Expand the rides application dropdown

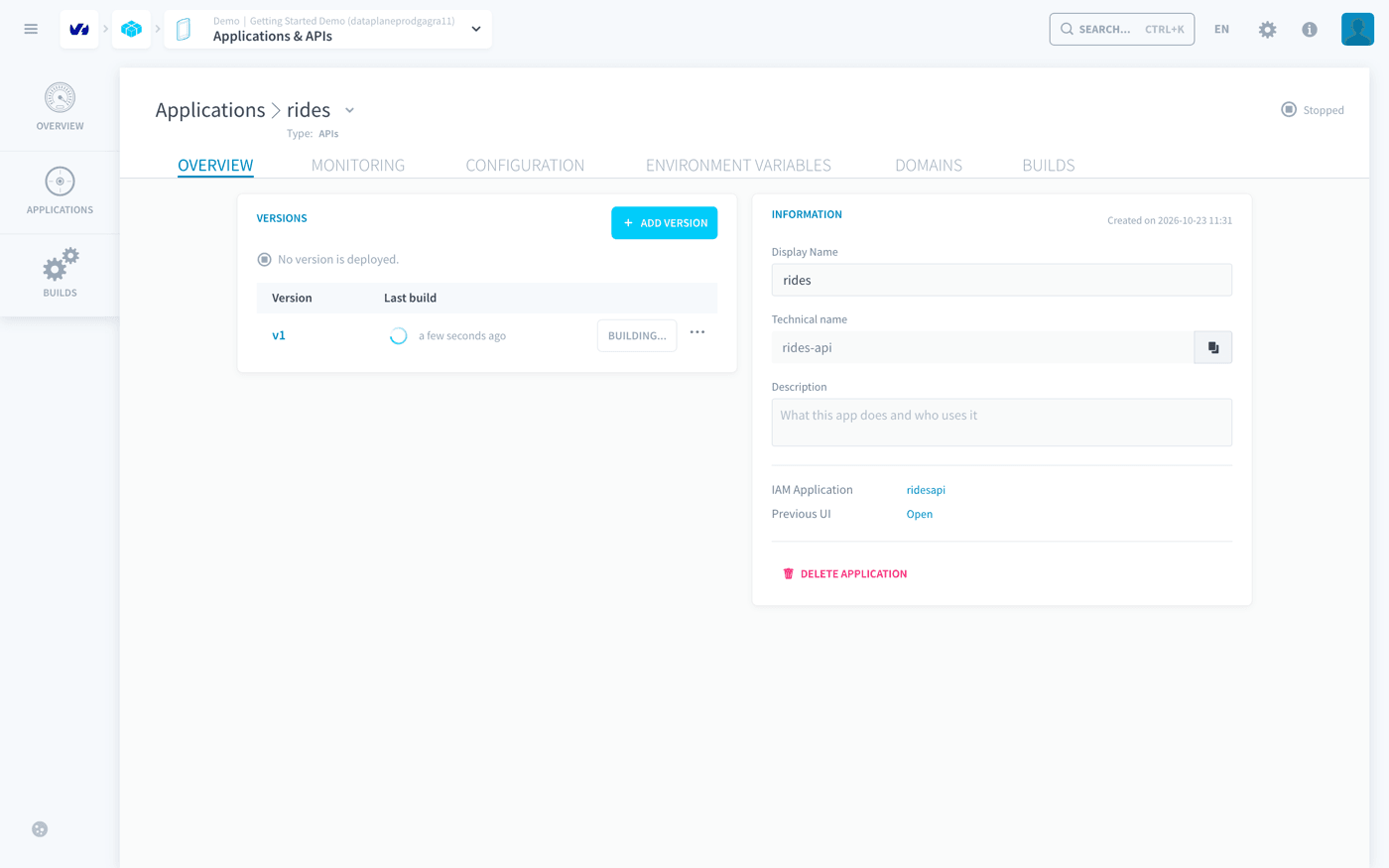click(349, 110)
